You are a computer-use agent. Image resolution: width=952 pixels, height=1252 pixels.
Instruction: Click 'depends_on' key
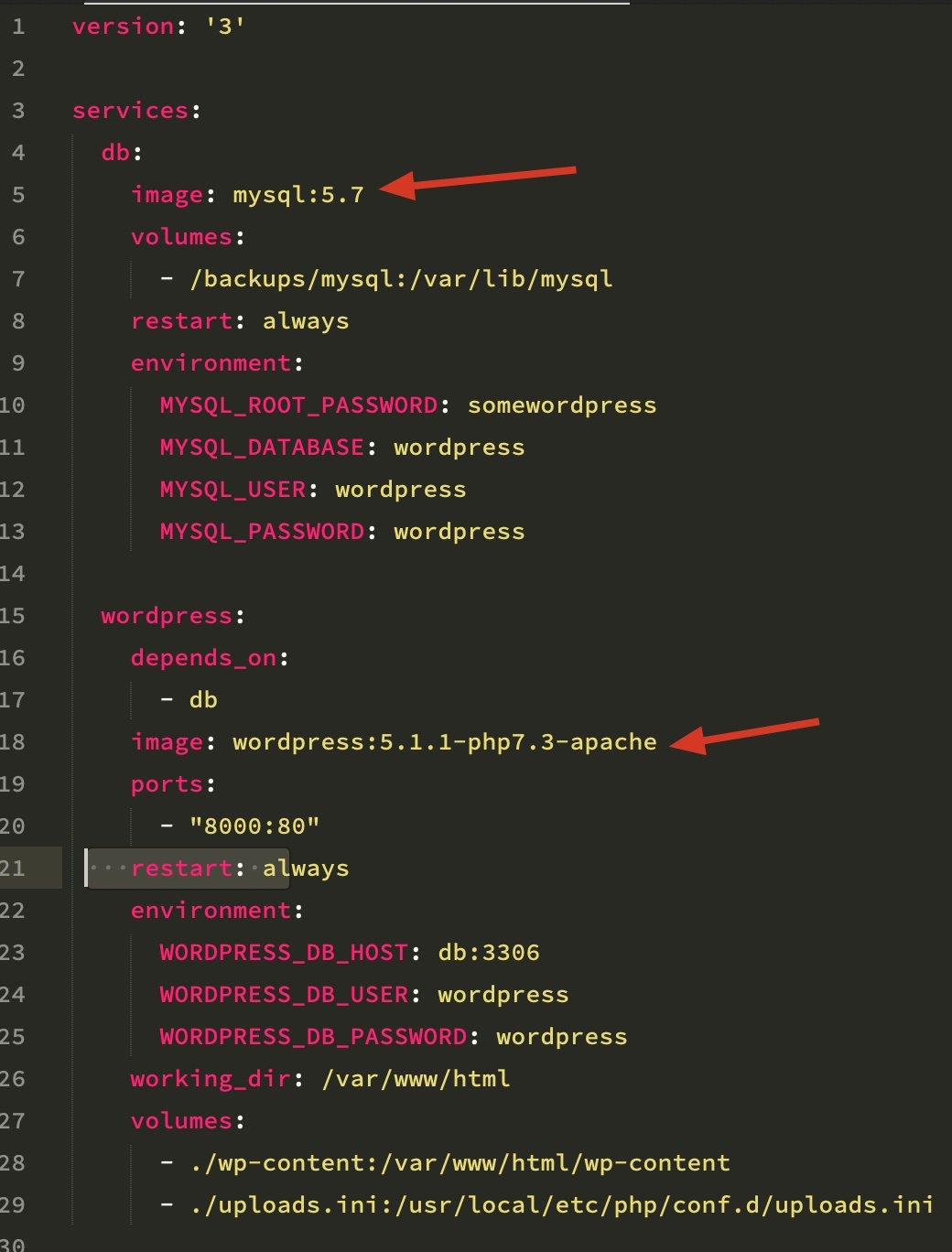pos(203,658)
